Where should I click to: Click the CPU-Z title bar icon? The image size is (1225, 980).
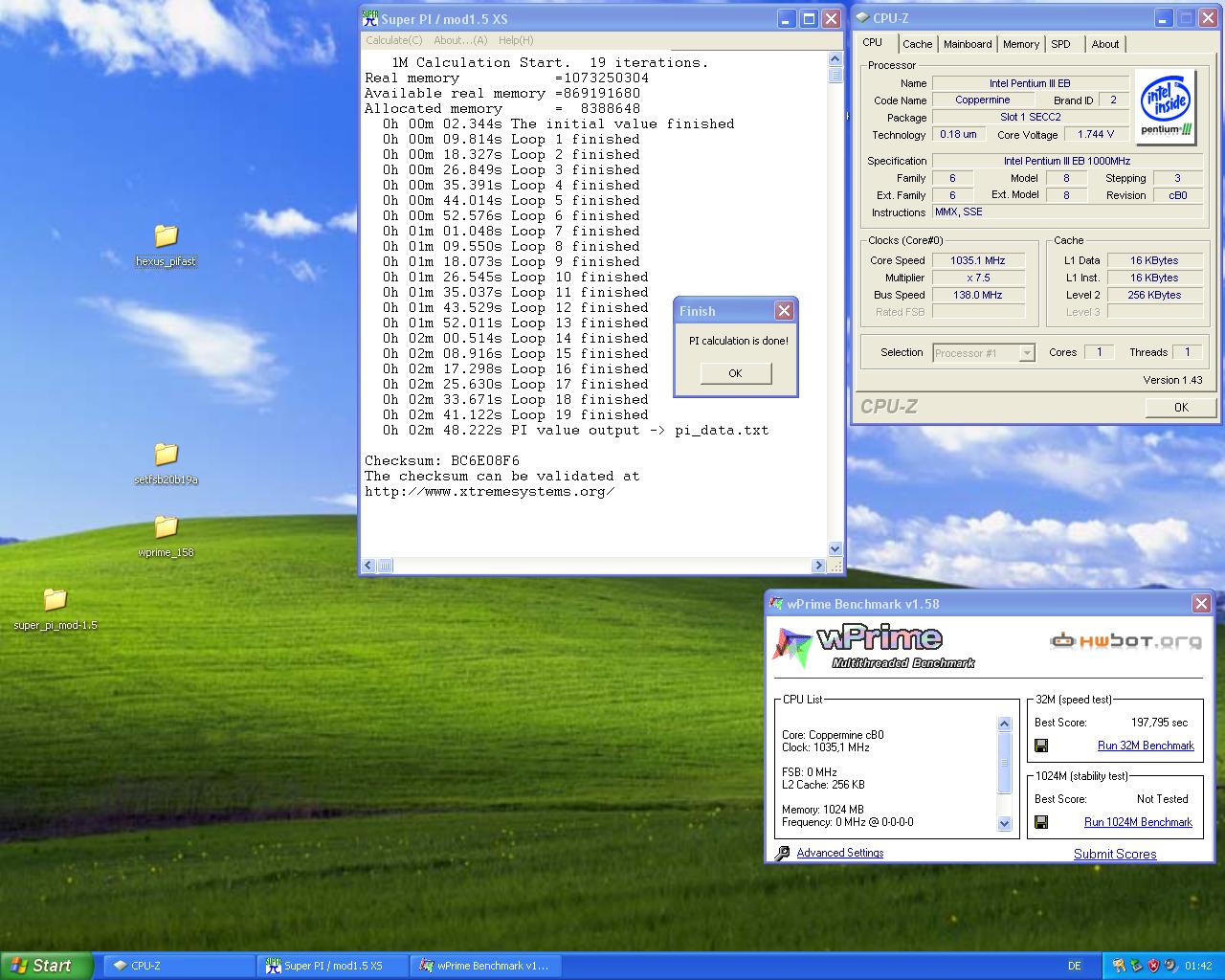[861, 17]
